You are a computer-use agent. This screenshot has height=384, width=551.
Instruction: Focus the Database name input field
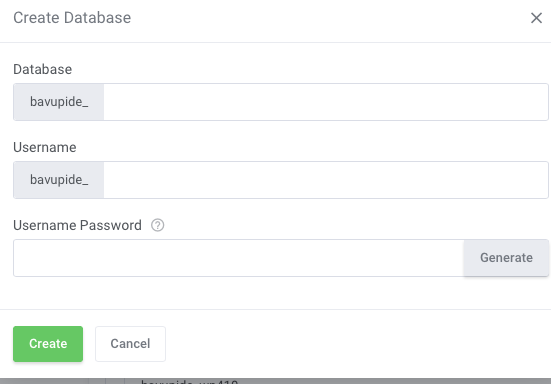326,102
